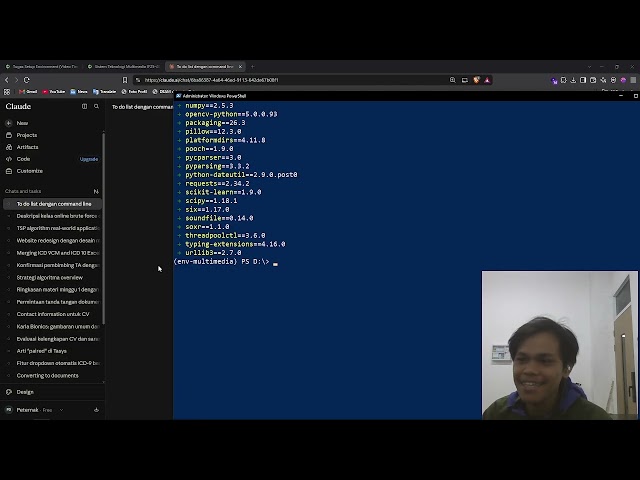
Task: Bookmark this page icon
Action: tap(125, 80)
